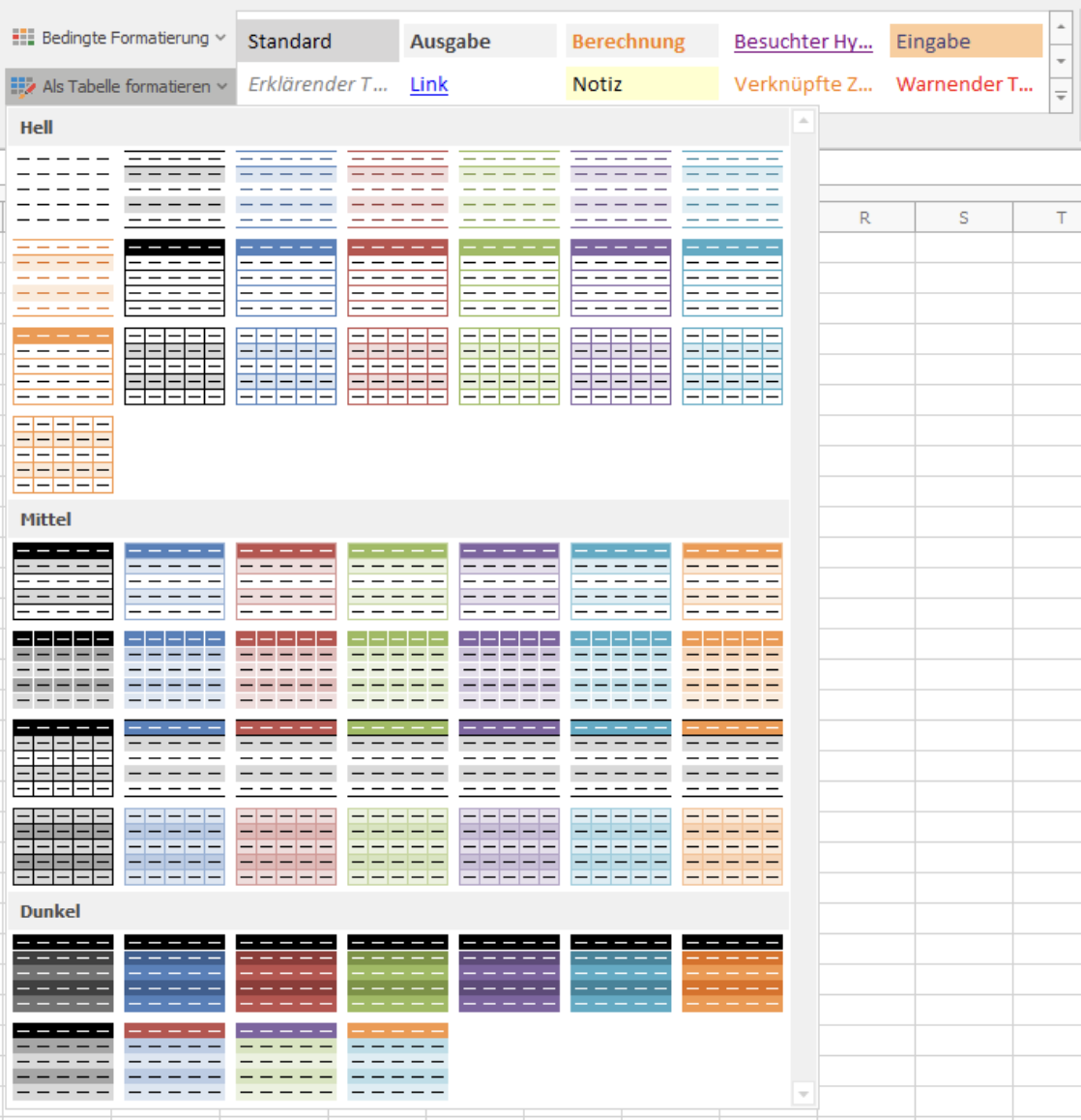The image size is (1081, 1120).
Task: Choose Mittel dark gray grid style, fourth row
Action: pos(63,847)
